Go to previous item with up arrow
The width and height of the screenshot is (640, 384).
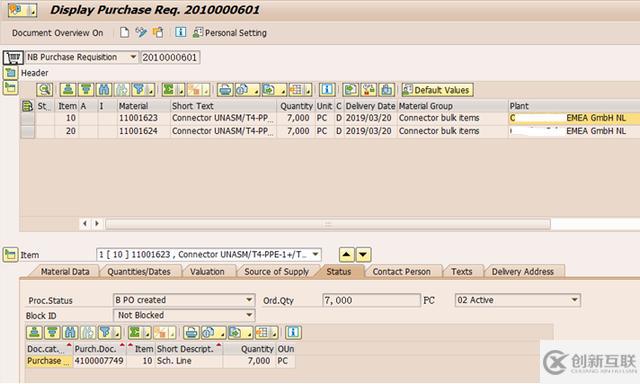347,255
